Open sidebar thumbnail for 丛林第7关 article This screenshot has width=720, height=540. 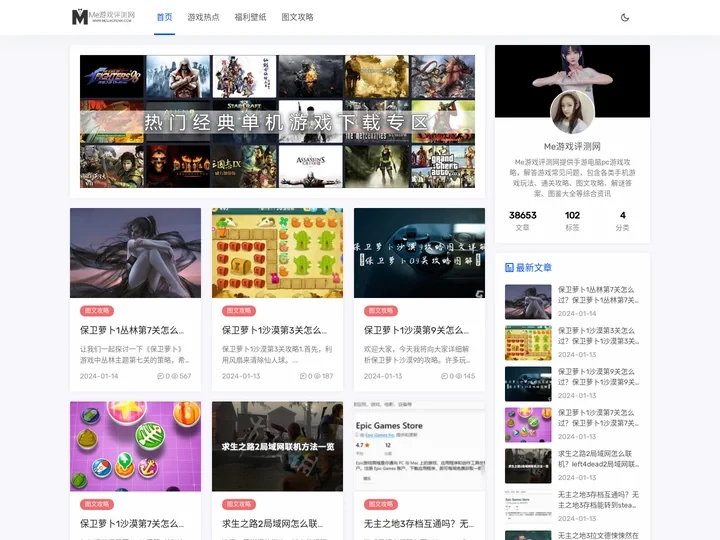point(528,302)
